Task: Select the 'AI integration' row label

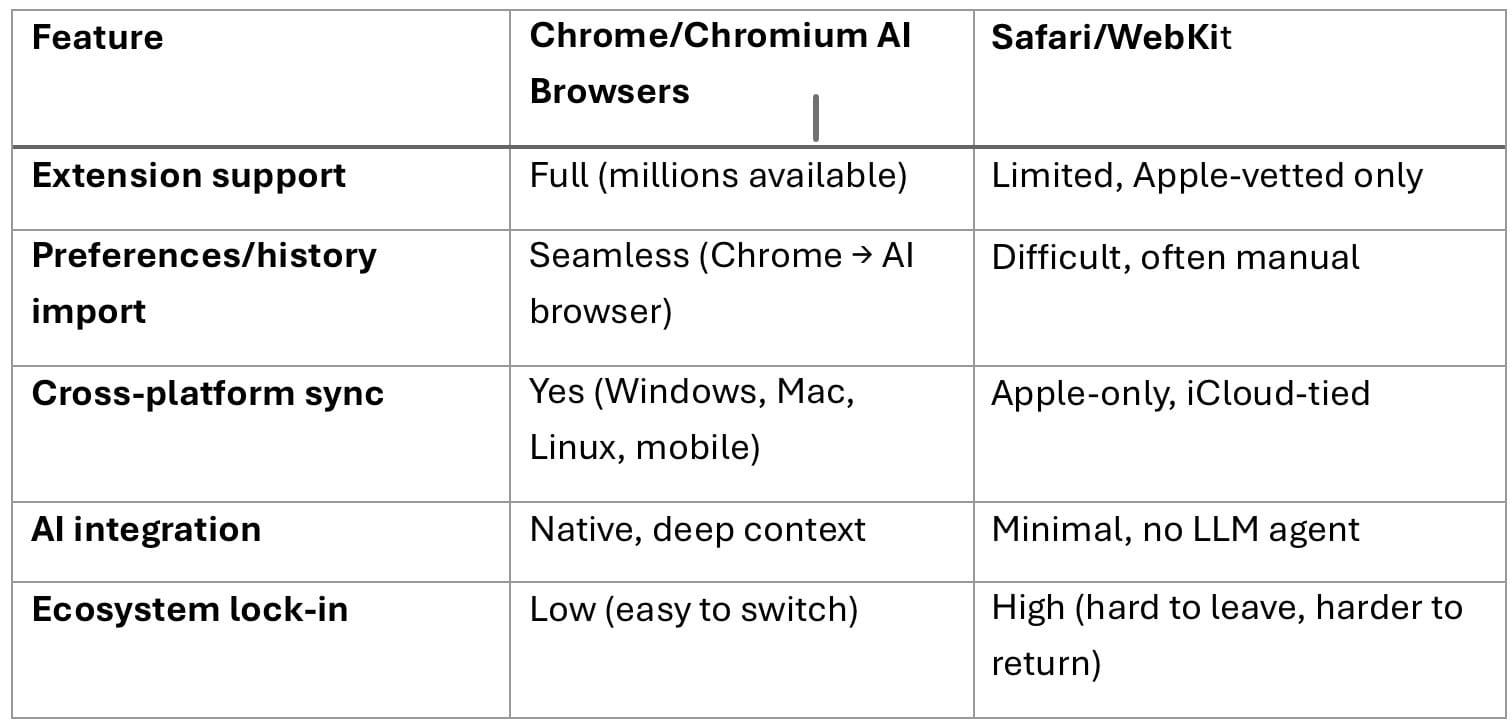Action: click(146, 529)
